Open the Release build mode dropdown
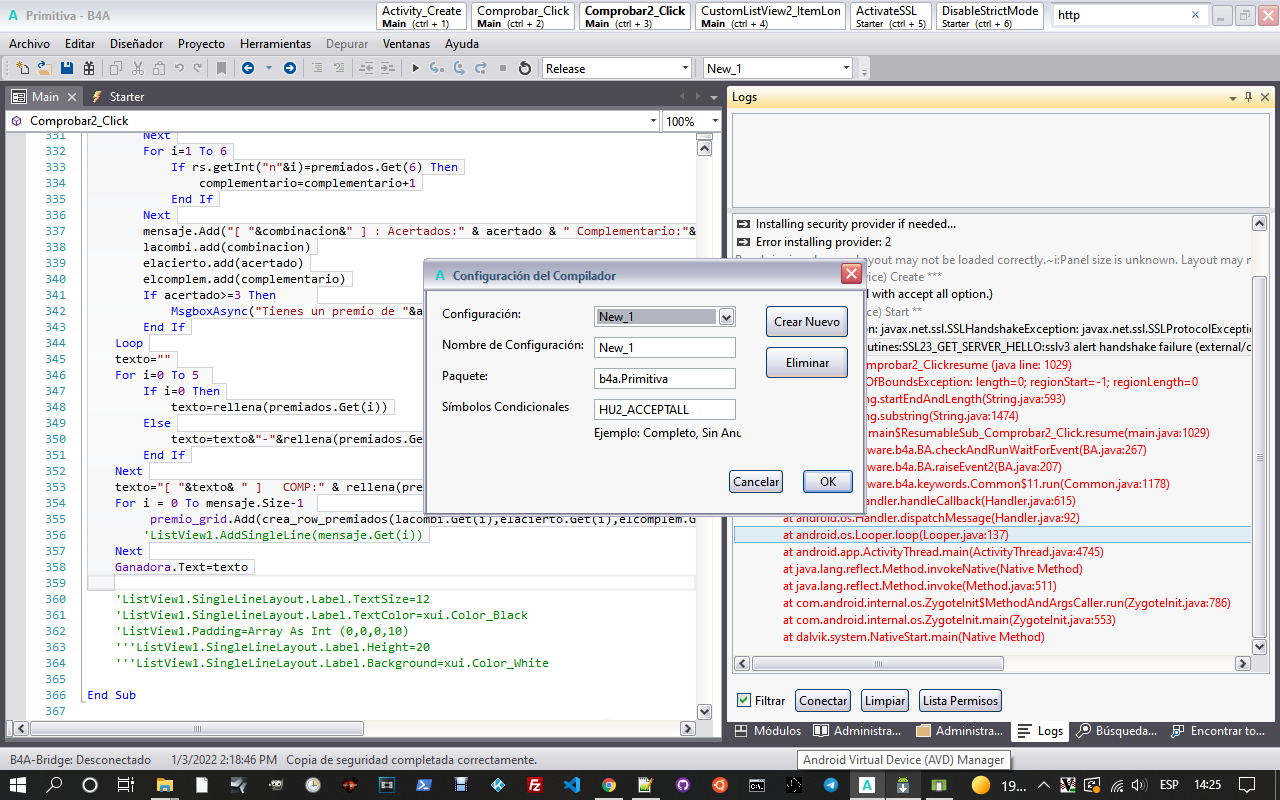 point(685,68)
